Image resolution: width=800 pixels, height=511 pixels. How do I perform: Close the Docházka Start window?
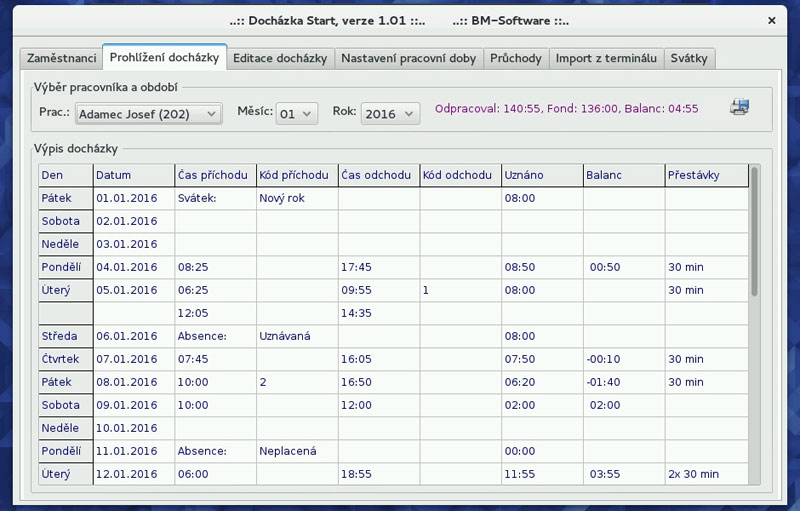point(771,19)
